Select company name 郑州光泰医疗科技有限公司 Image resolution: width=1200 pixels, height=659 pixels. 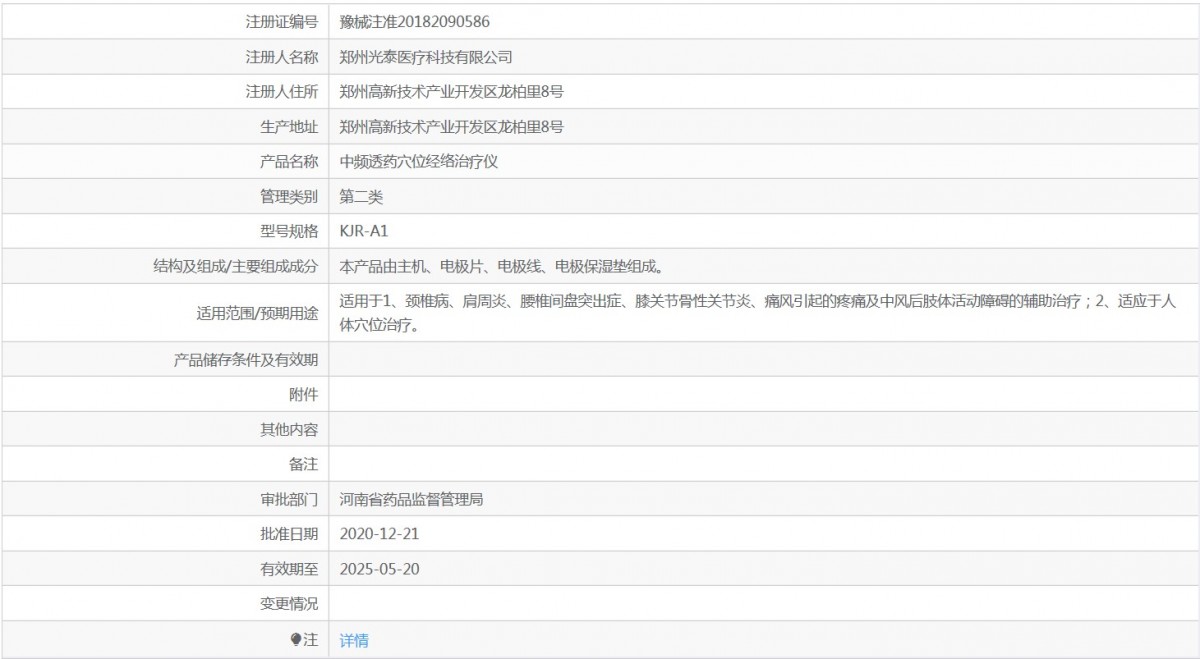(426, 57)
